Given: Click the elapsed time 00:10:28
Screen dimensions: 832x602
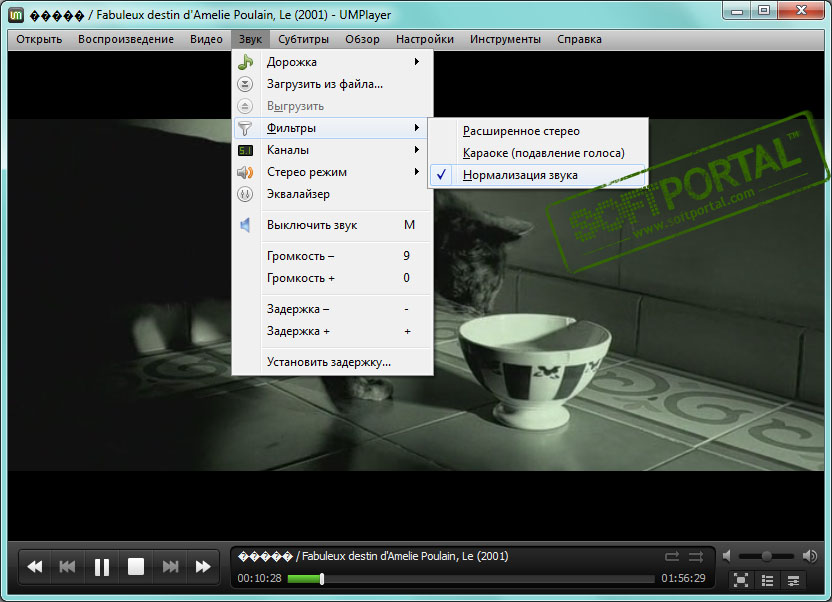Looking at the screenshot, I should [x=259, y=579].
